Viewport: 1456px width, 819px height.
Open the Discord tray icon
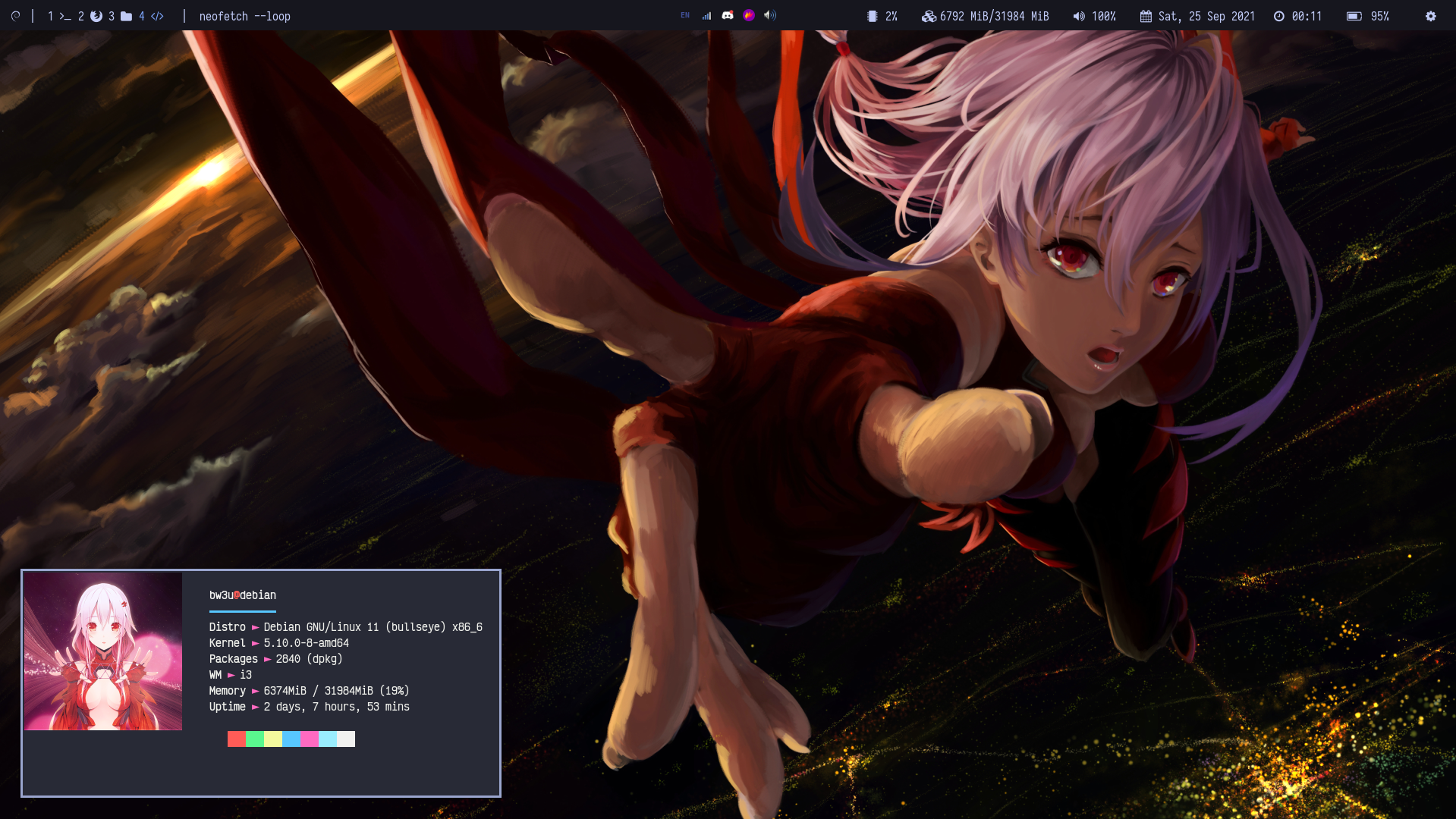coord(728,15)
